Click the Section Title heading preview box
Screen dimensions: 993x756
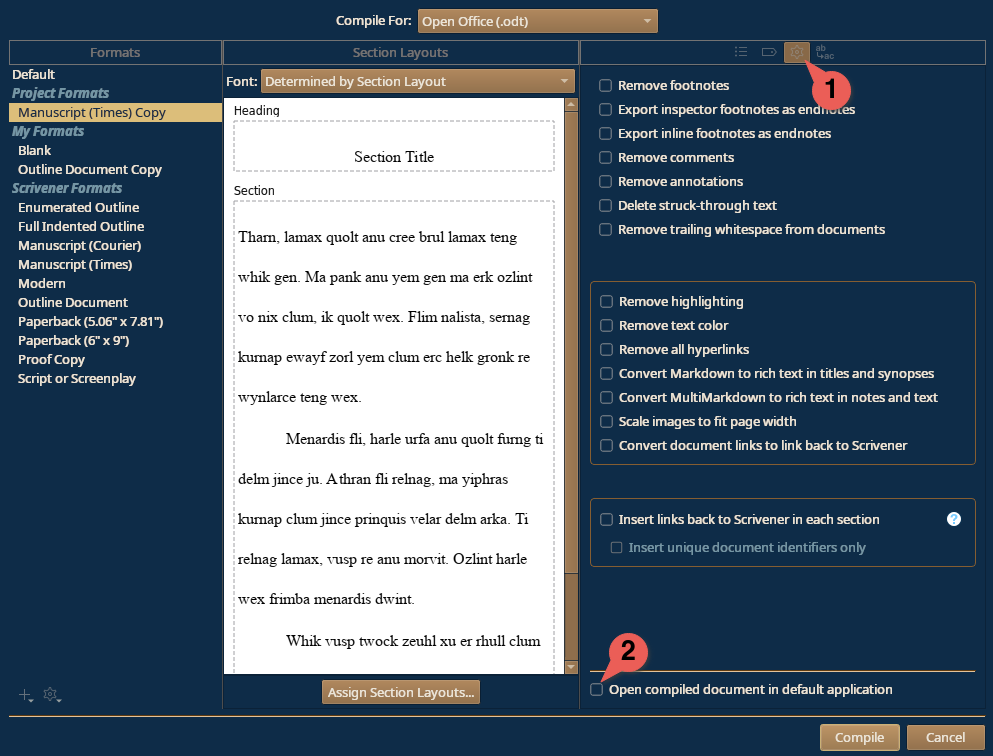pyautogui.click(x=394, y=146)
